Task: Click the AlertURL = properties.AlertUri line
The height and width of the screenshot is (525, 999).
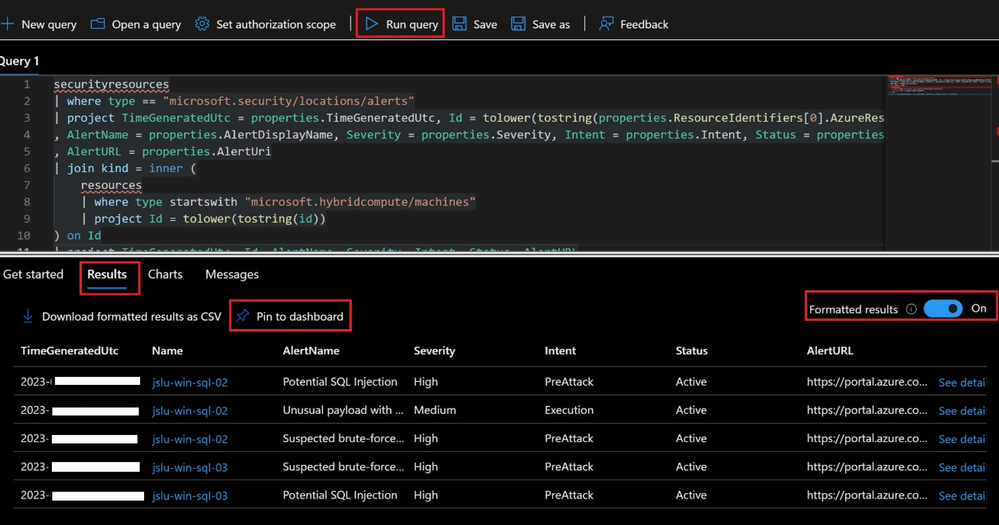Action: pos(162,152)
